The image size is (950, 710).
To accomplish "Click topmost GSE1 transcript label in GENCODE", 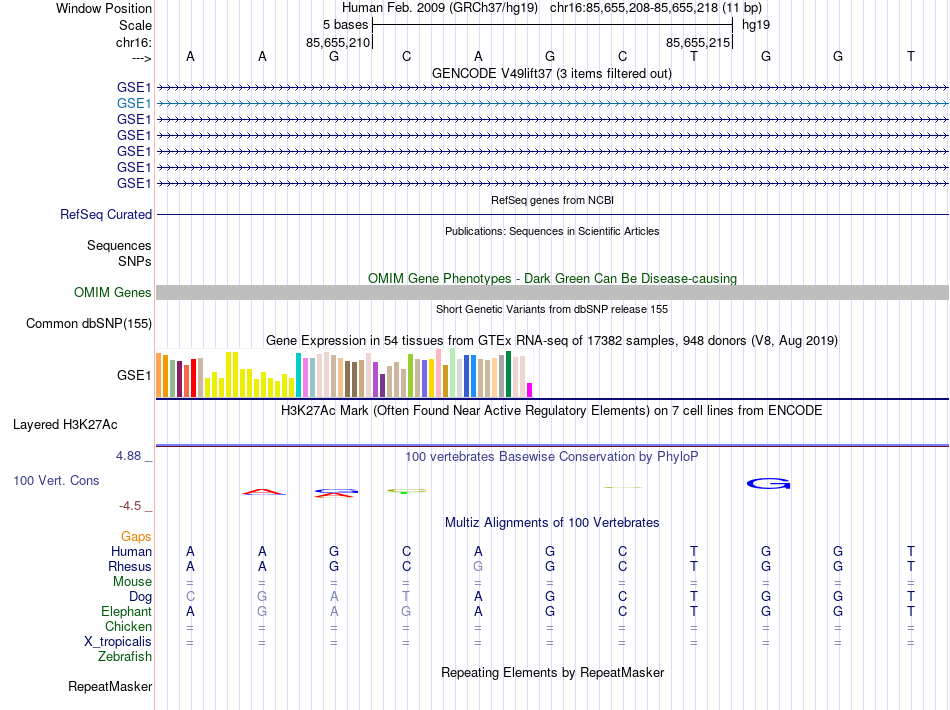I will 134,88.
